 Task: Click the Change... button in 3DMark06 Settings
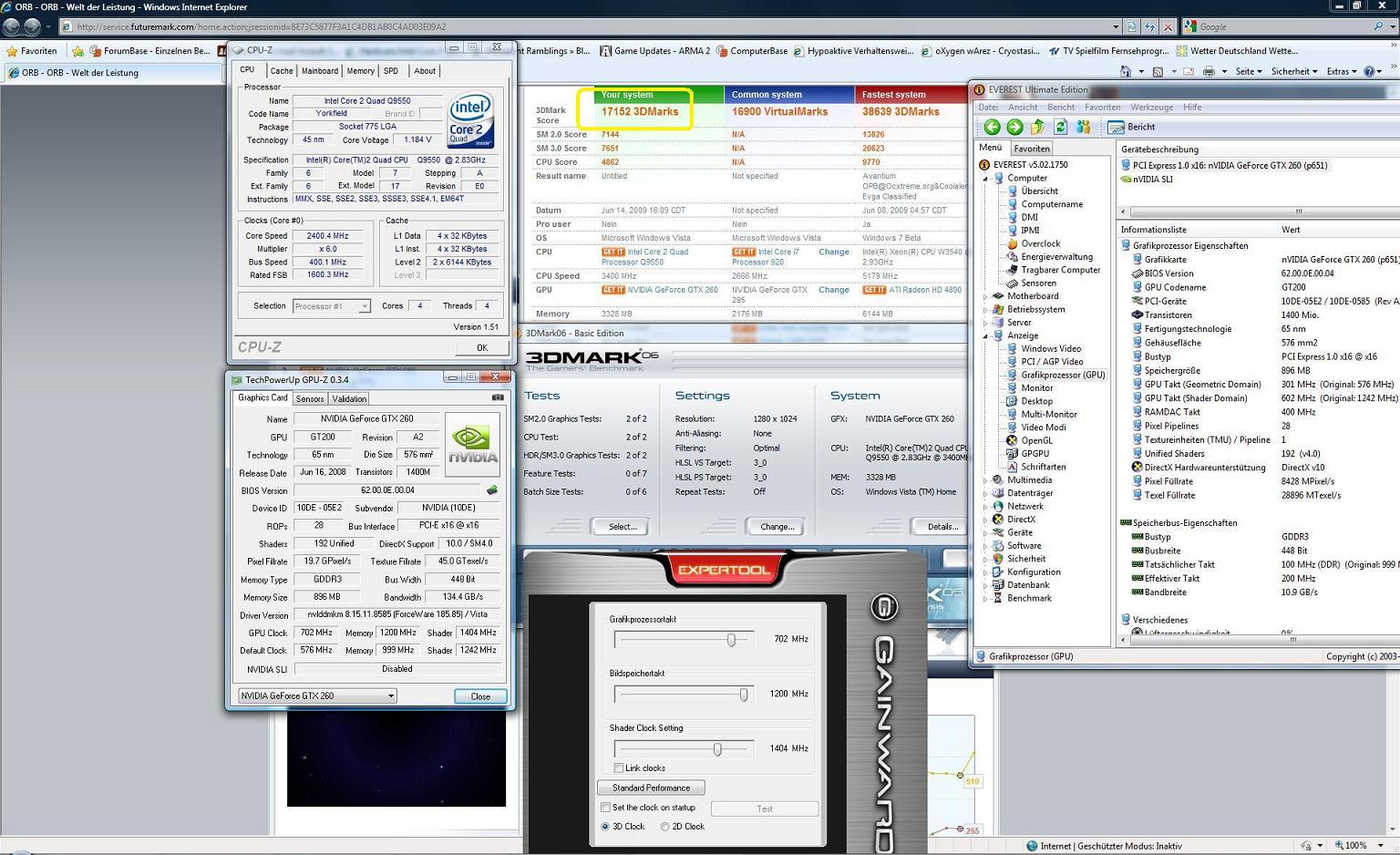point(777,526)
